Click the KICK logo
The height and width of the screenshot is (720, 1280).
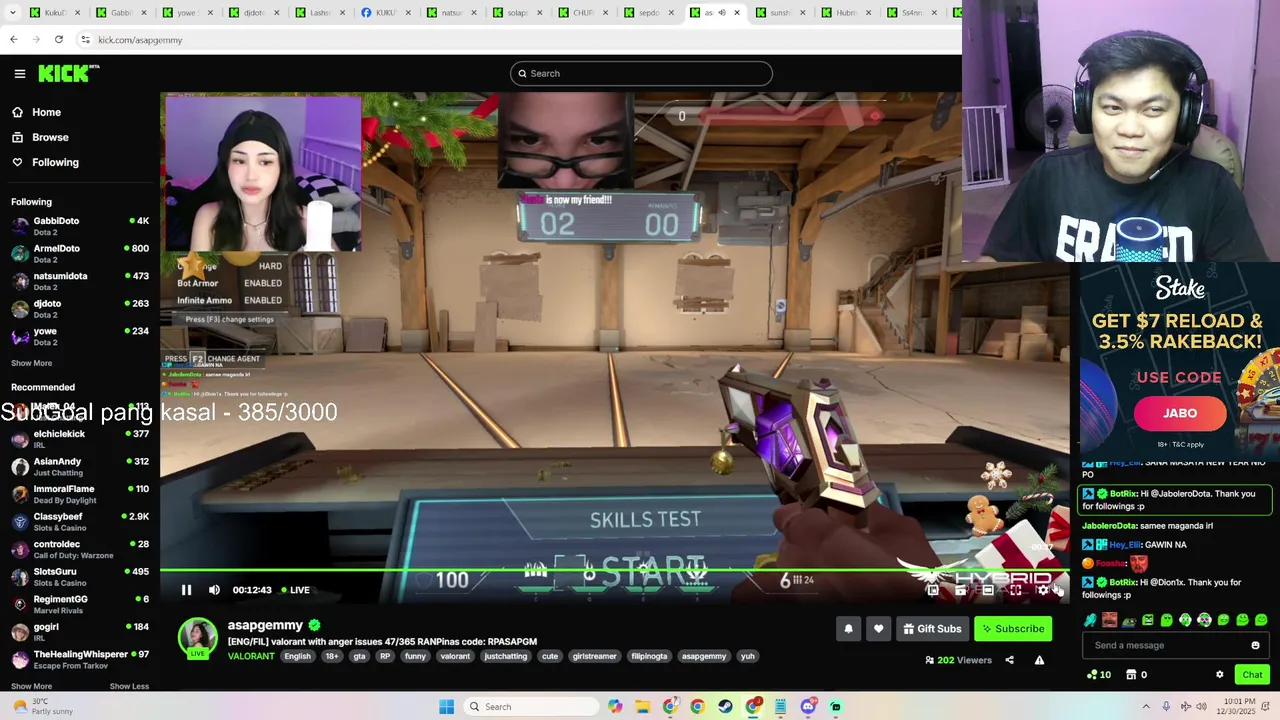coord(68,73)
